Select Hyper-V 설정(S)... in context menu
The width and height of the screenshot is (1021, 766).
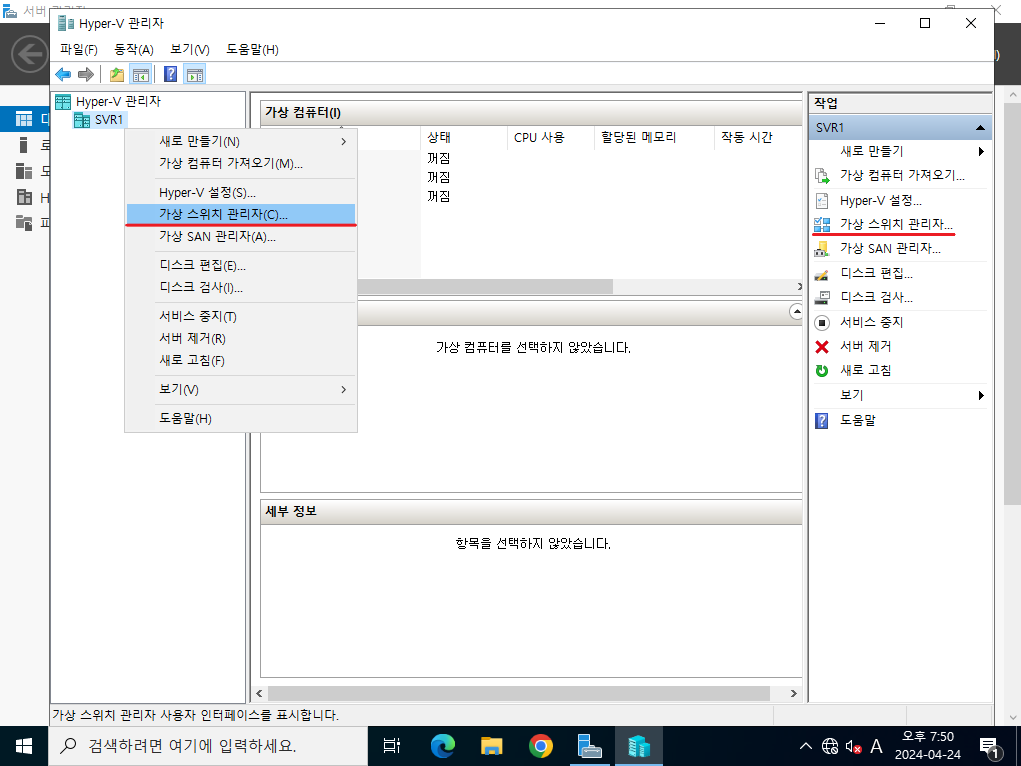click(241, 193)
